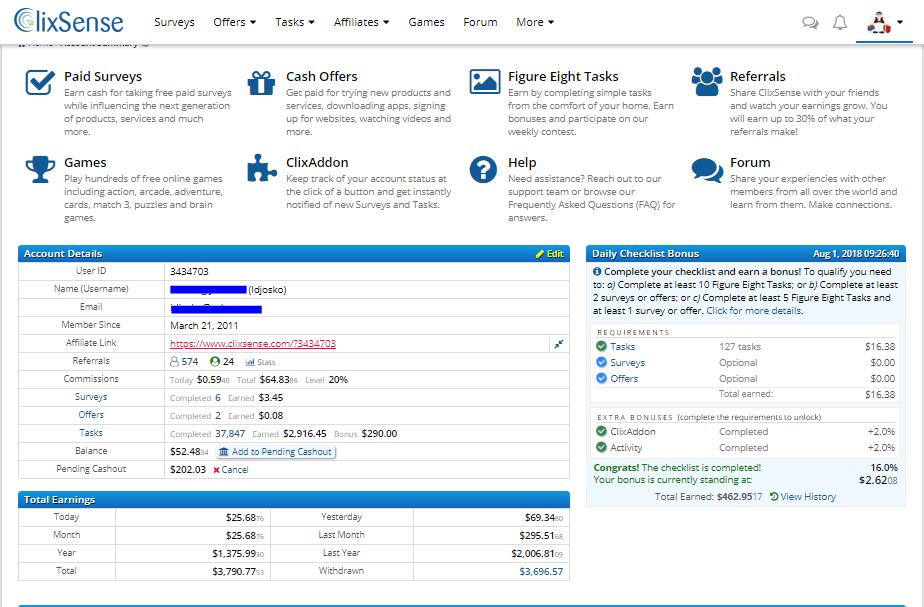The width and height of the screenshot is (924, 607).
Task: Click the Surveys requirement blue checkmark
Action: (601, 362)
